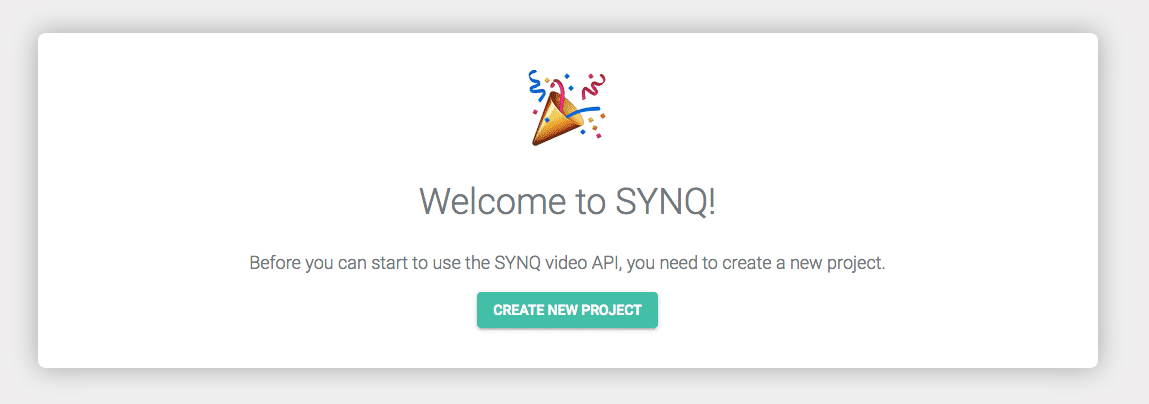
Task: Click the CREATE NEW PROJECT button
Action: [x=567, y=310]
